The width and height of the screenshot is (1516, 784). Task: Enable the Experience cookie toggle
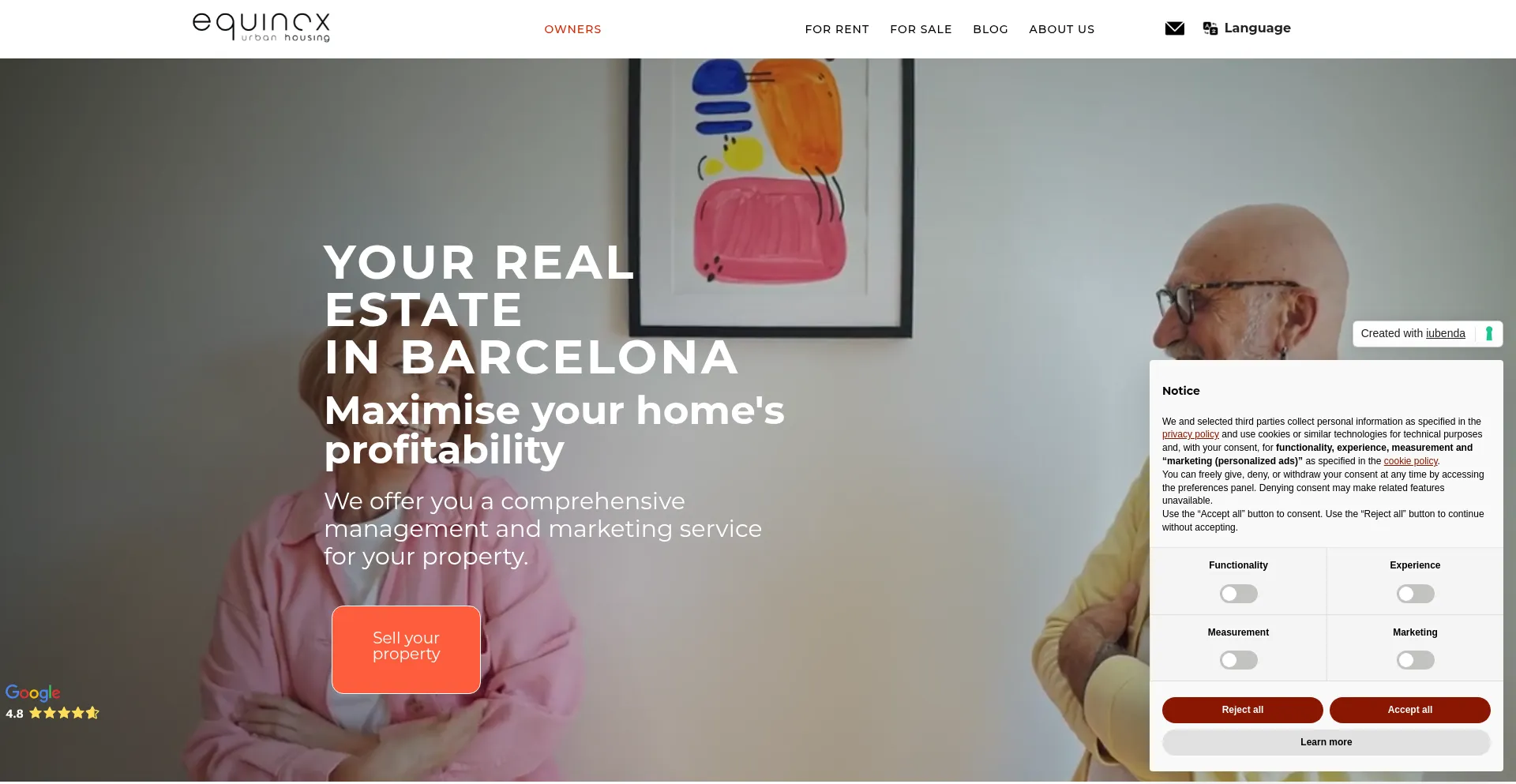1415,594
